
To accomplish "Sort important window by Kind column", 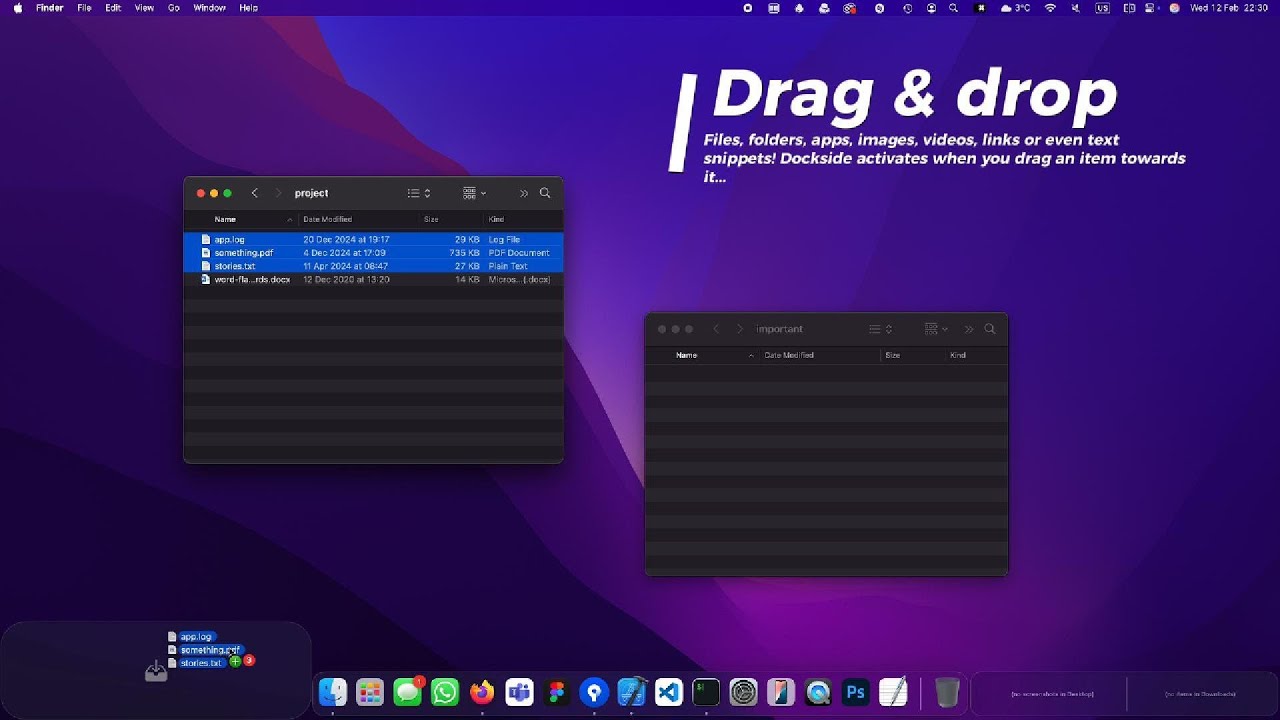I will pos(958,355).
